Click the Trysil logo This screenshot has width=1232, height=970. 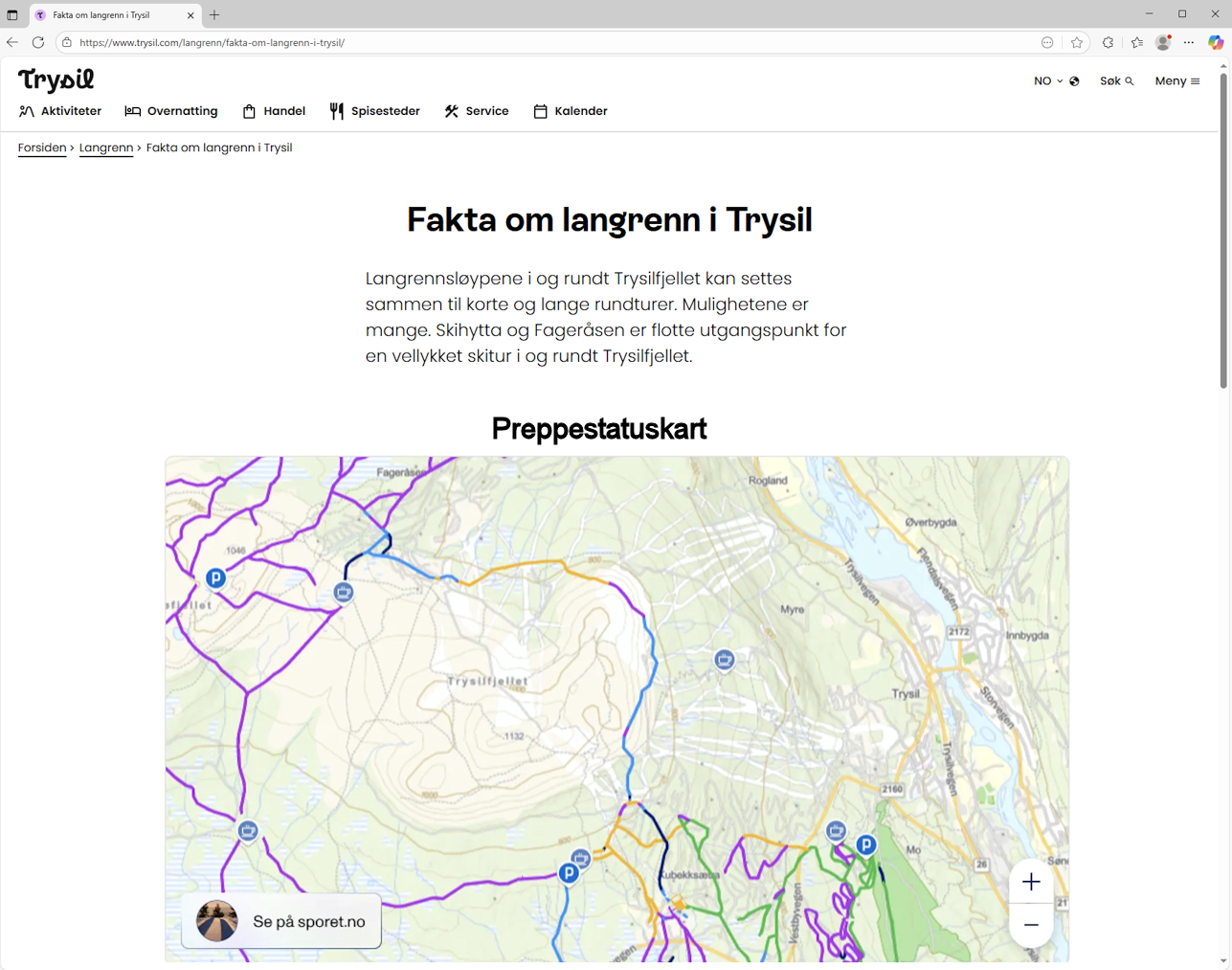[x=56, y=79]
